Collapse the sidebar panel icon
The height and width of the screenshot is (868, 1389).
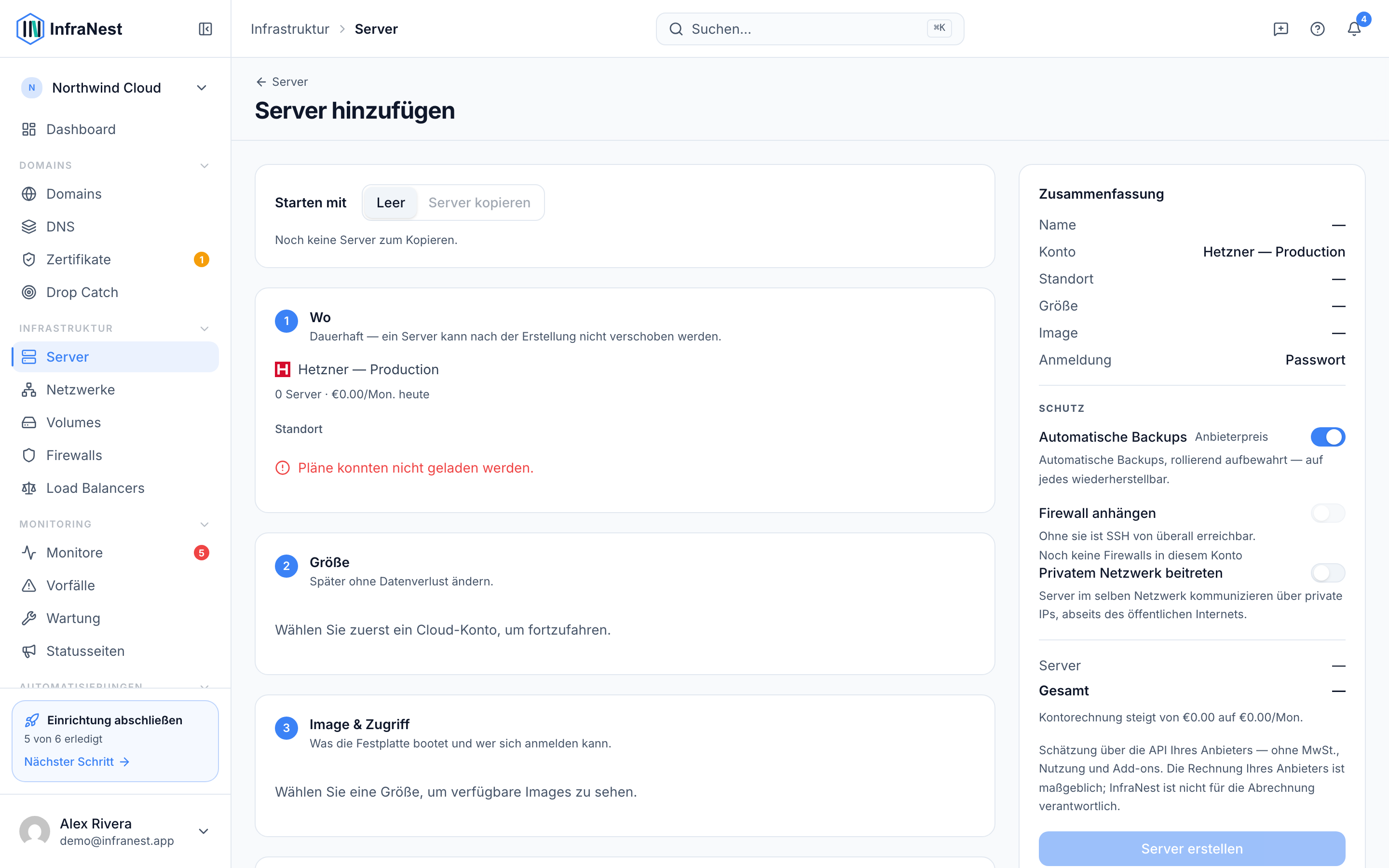coord(205,29)
